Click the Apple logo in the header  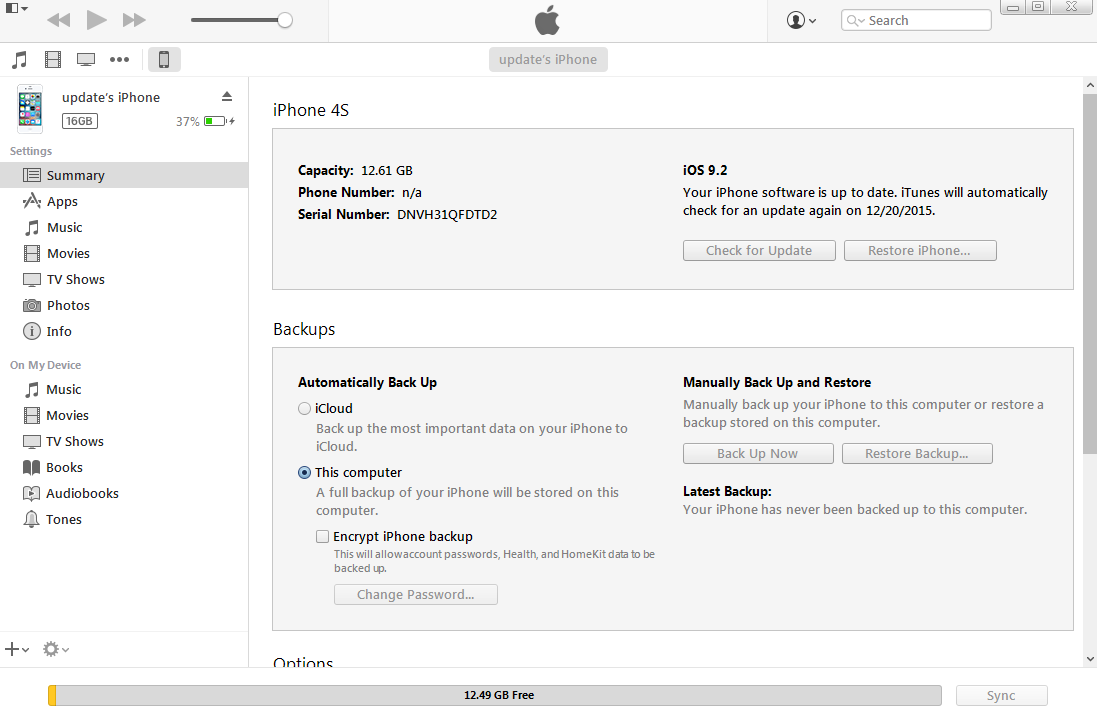[x=547, y=20]
